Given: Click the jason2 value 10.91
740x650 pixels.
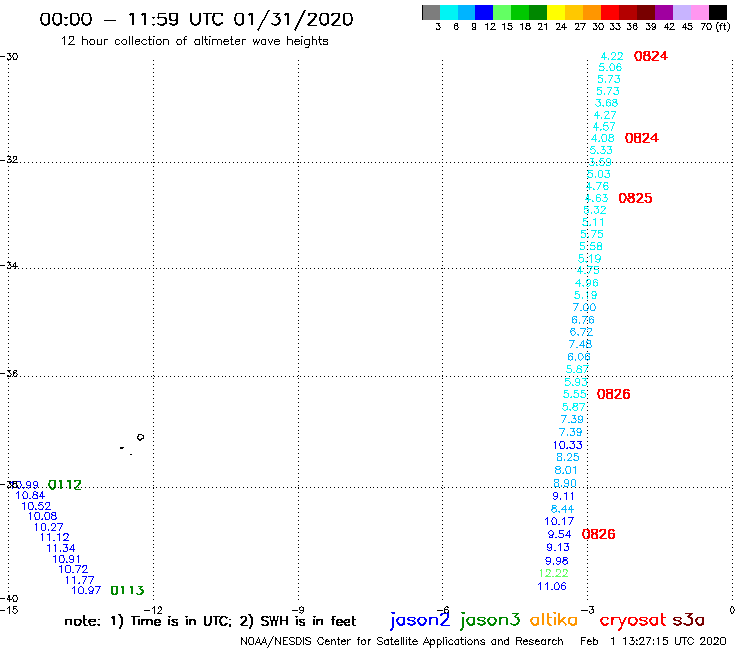Looking at the screenshot, I should [x=67, y=559].
